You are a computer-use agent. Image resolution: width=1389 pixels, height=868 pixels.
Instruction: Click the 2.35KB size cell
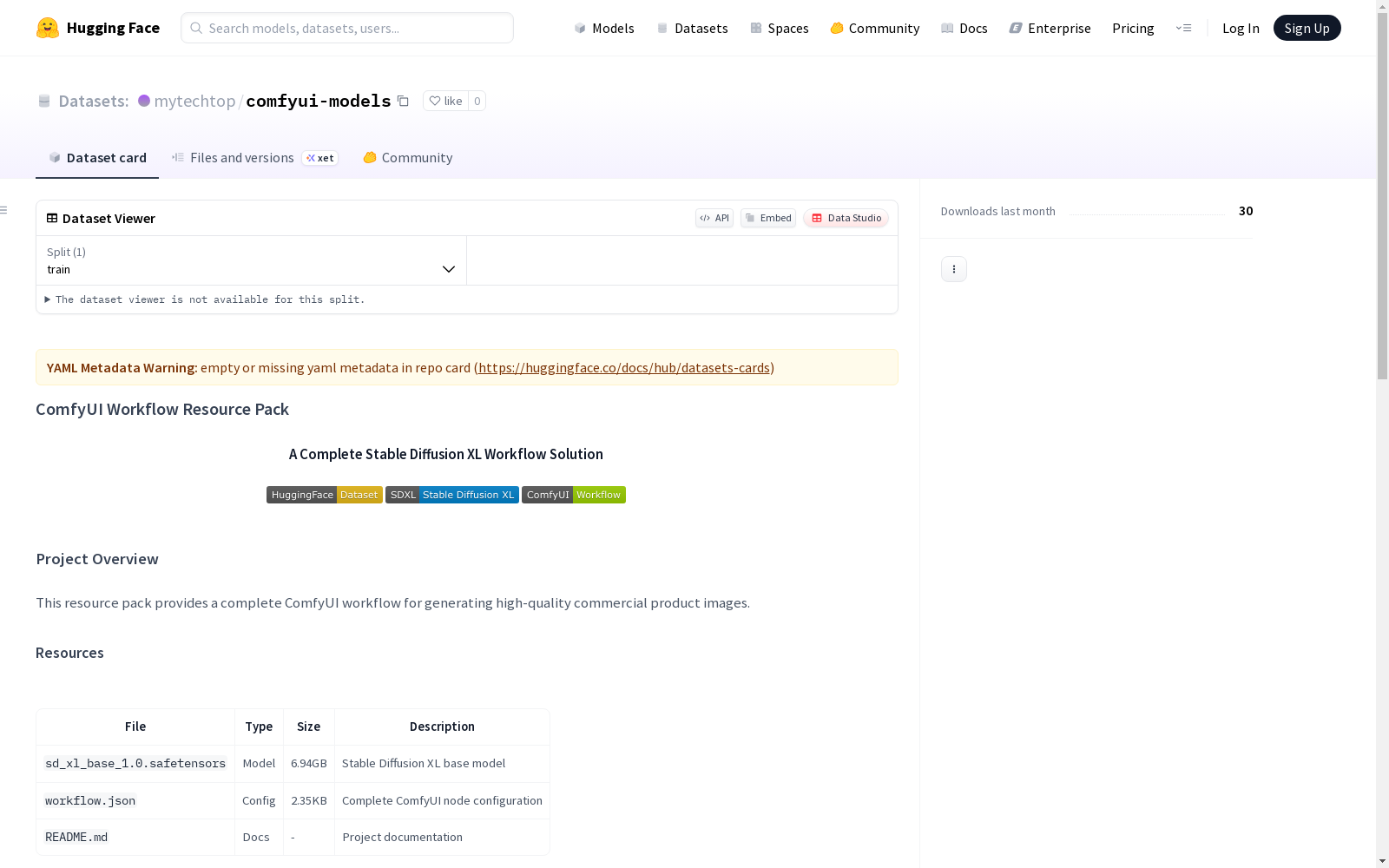pyautogui.click(x=309, y=800)
